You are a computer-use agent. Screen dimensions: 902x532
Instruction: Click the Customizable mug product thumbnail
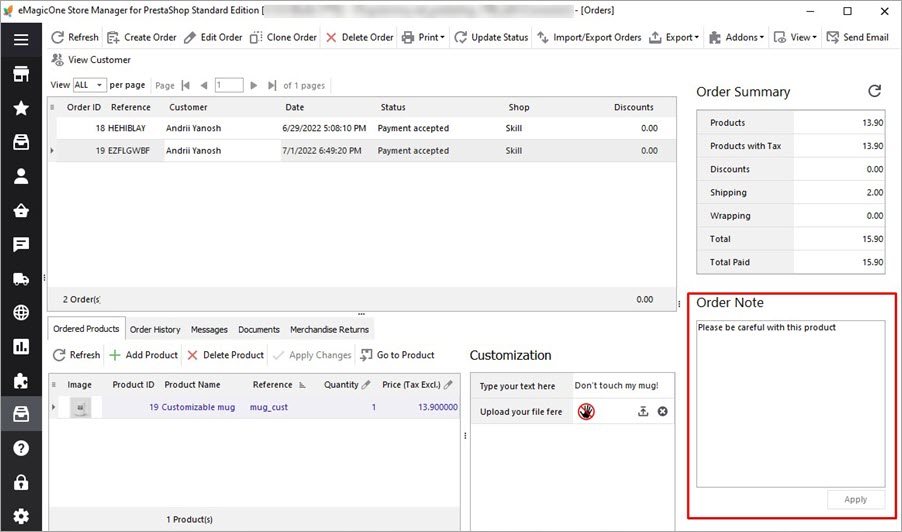(x=81, y=407)
